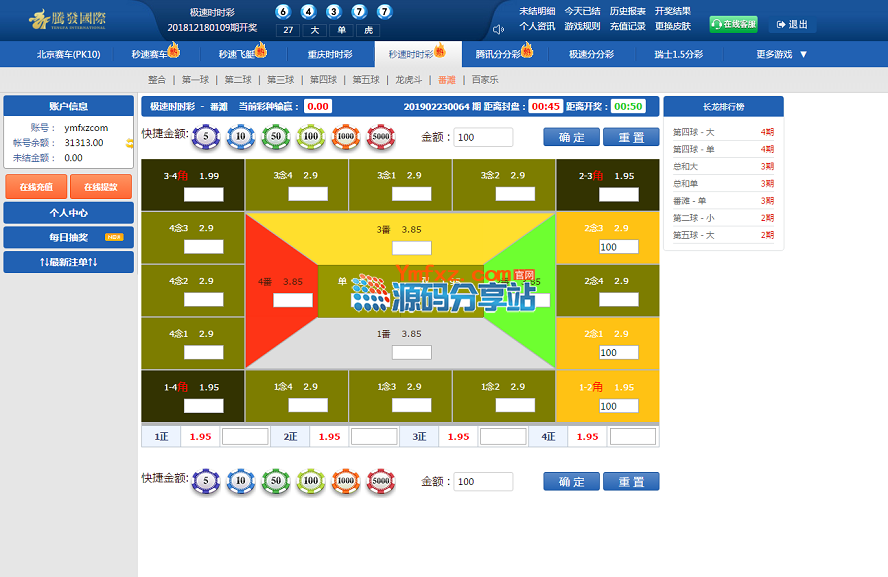The height and width of the screenshot is (577, 888).
Task: Refresh account balance with the yellow arrows icon
Action: tap(128, 143)
